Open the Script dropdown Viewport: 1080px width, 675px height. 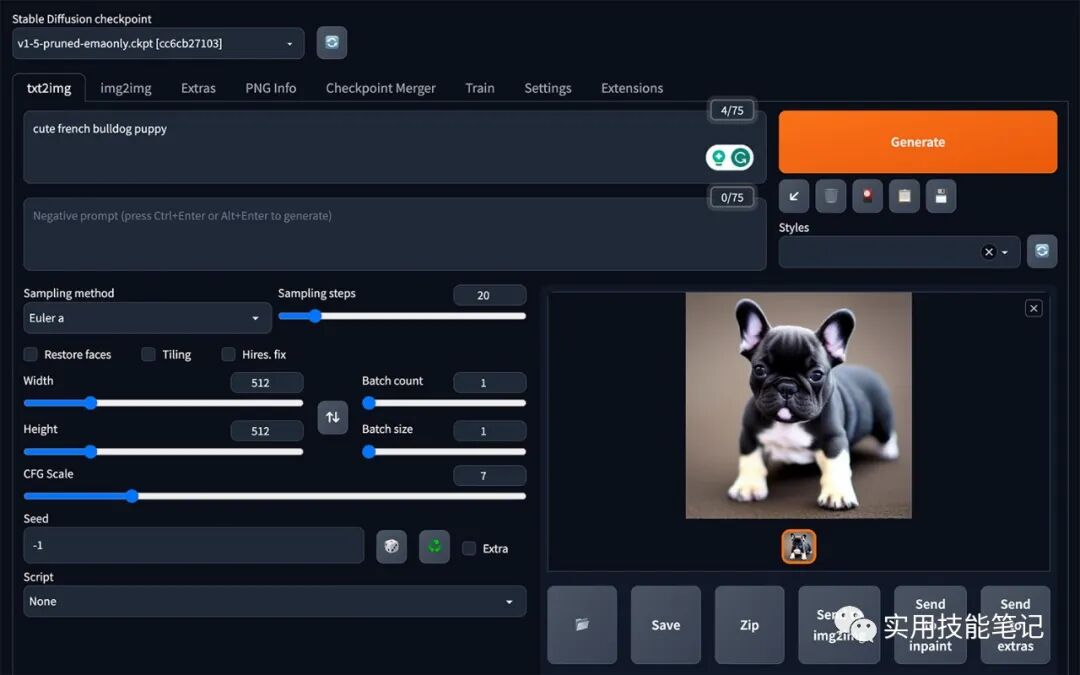275,601
